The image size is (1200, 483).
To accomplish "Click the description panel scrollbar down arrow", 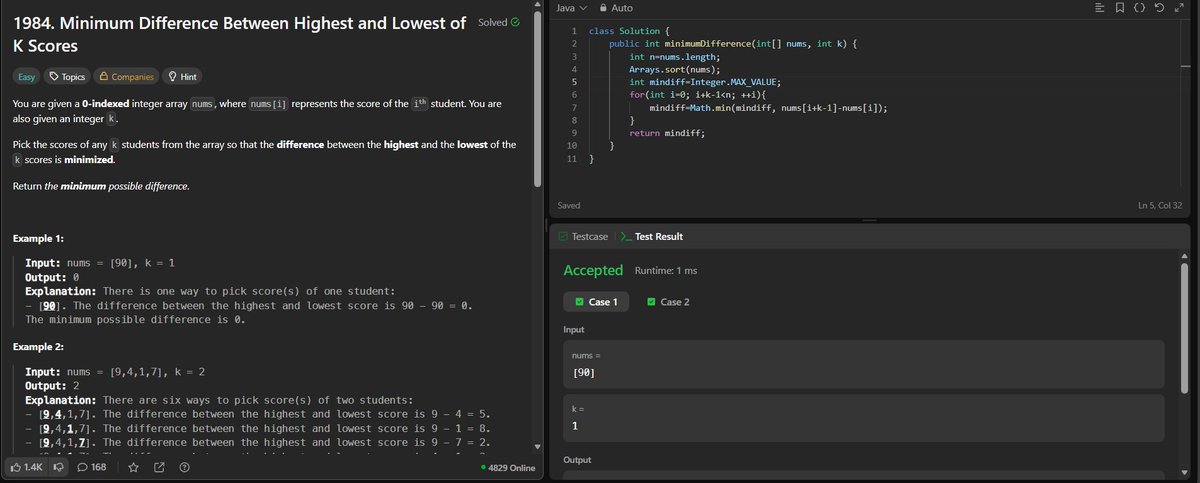I will pos(538,446).
